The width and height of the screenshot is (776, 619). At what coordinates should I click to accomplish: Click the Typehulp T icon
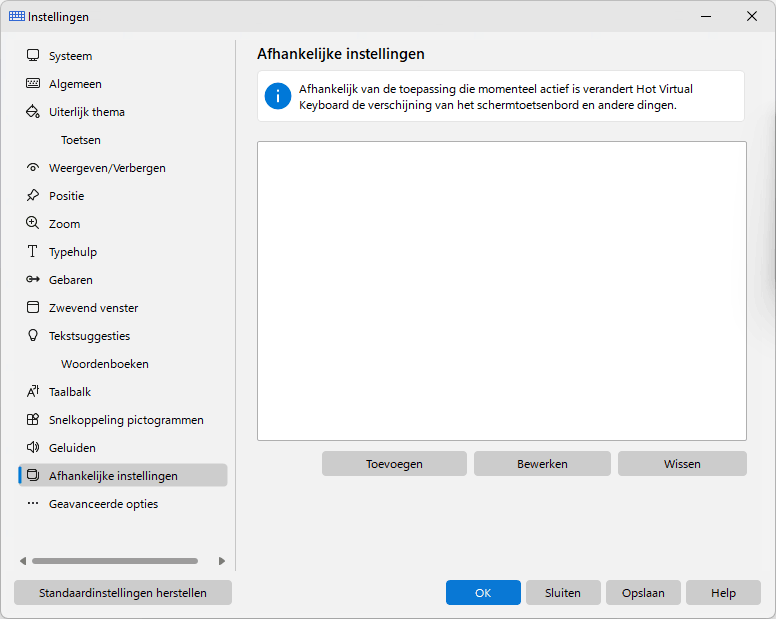click(x=33, y=251)
